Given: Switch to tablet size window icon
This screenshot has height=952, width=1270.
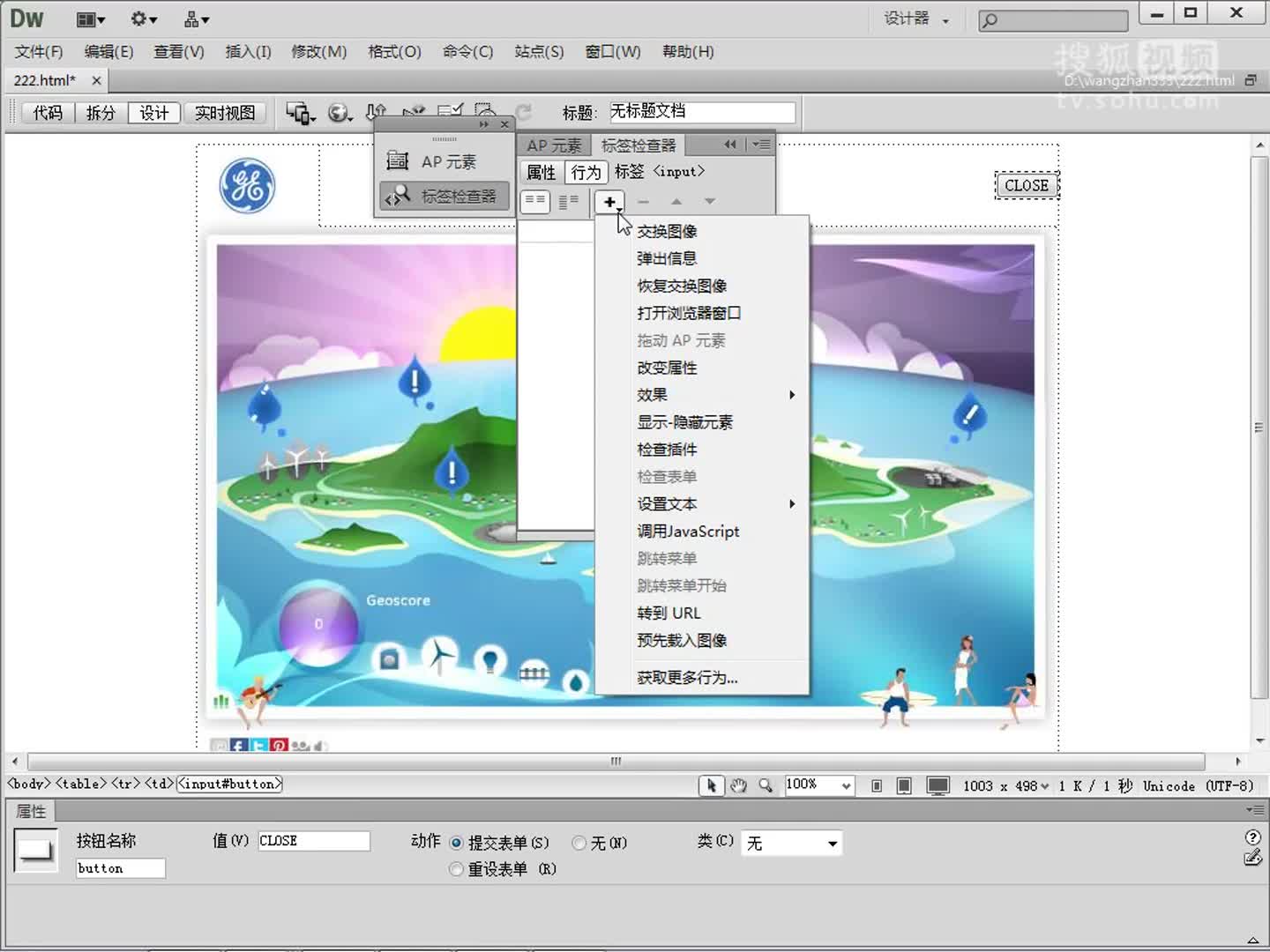Looking at the screenshot, I should click(904, 785).
